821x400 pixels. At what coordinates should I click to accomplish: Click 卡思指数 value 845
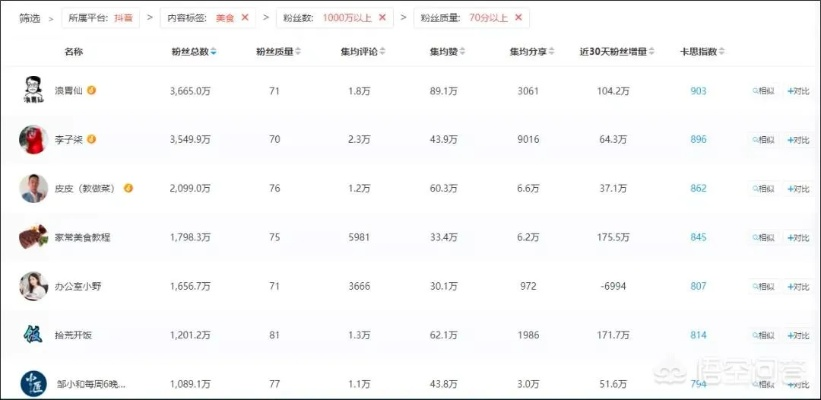(698, 238)
